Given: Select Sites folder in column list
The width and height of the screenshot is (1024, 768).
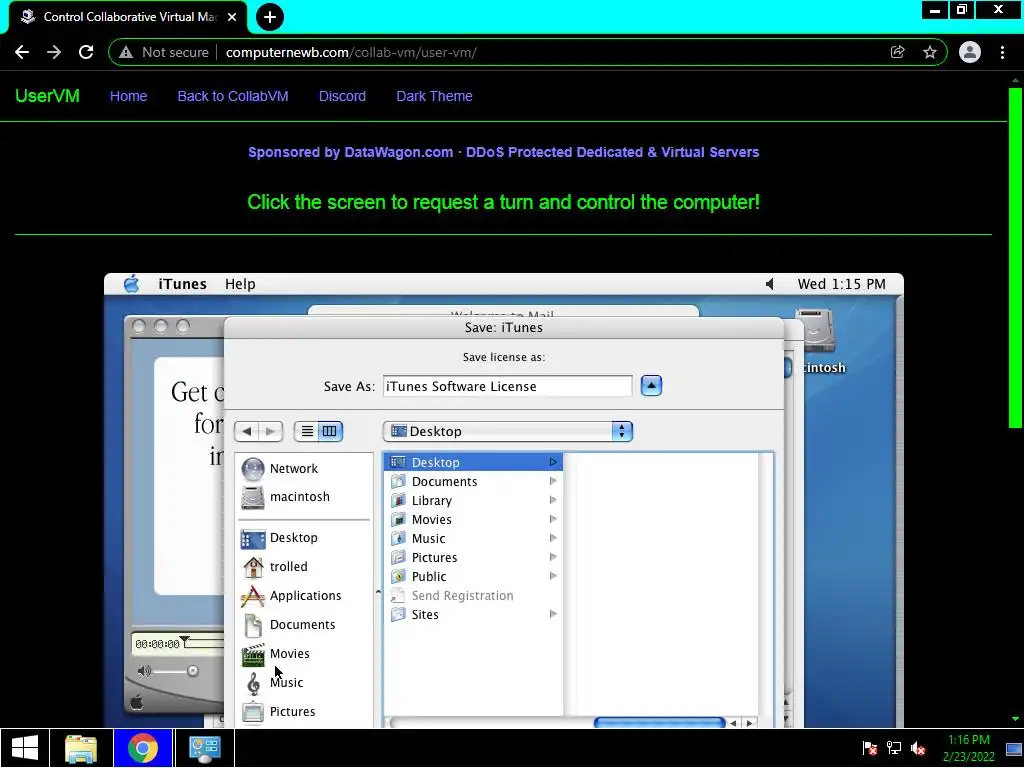Looking at the screenshot, I should click(x=473, y=615).
